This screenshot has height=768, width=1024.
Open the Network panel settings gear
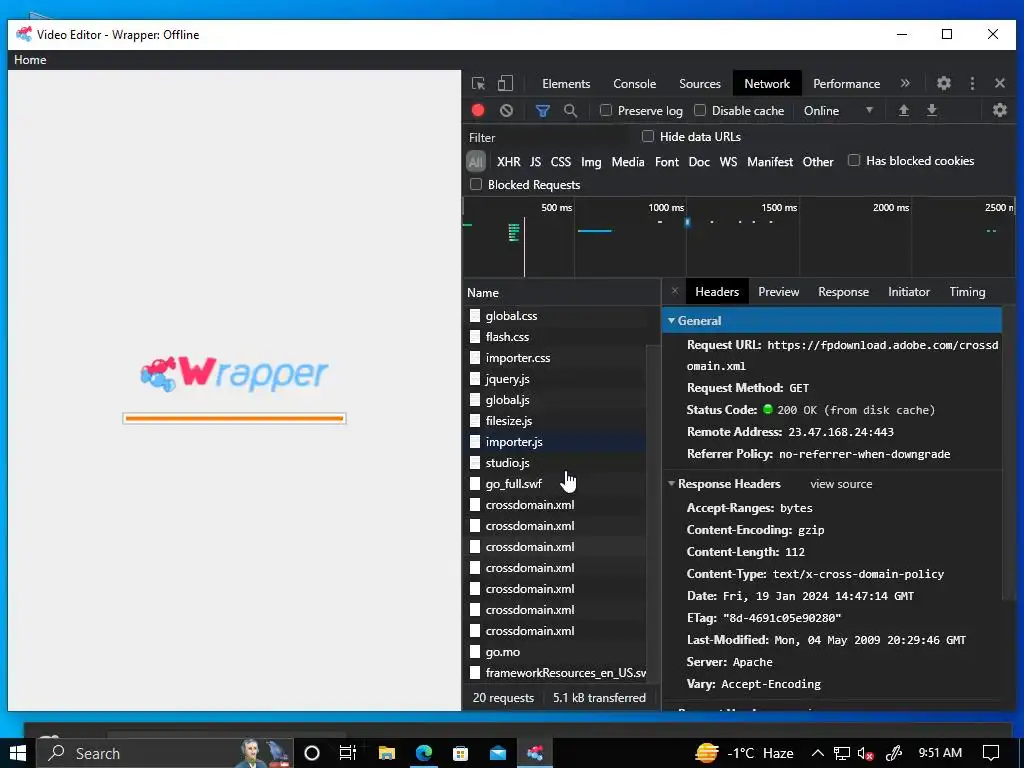point(1000,110)
